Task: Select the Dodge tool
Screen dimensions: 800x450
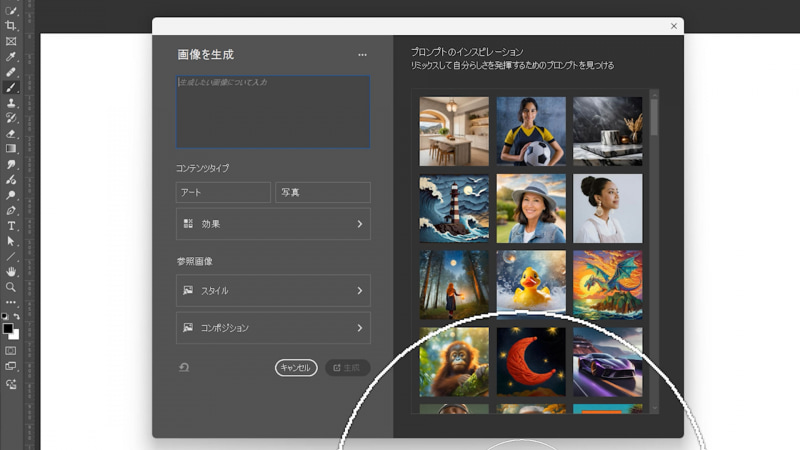Action: tap(11, 195)
